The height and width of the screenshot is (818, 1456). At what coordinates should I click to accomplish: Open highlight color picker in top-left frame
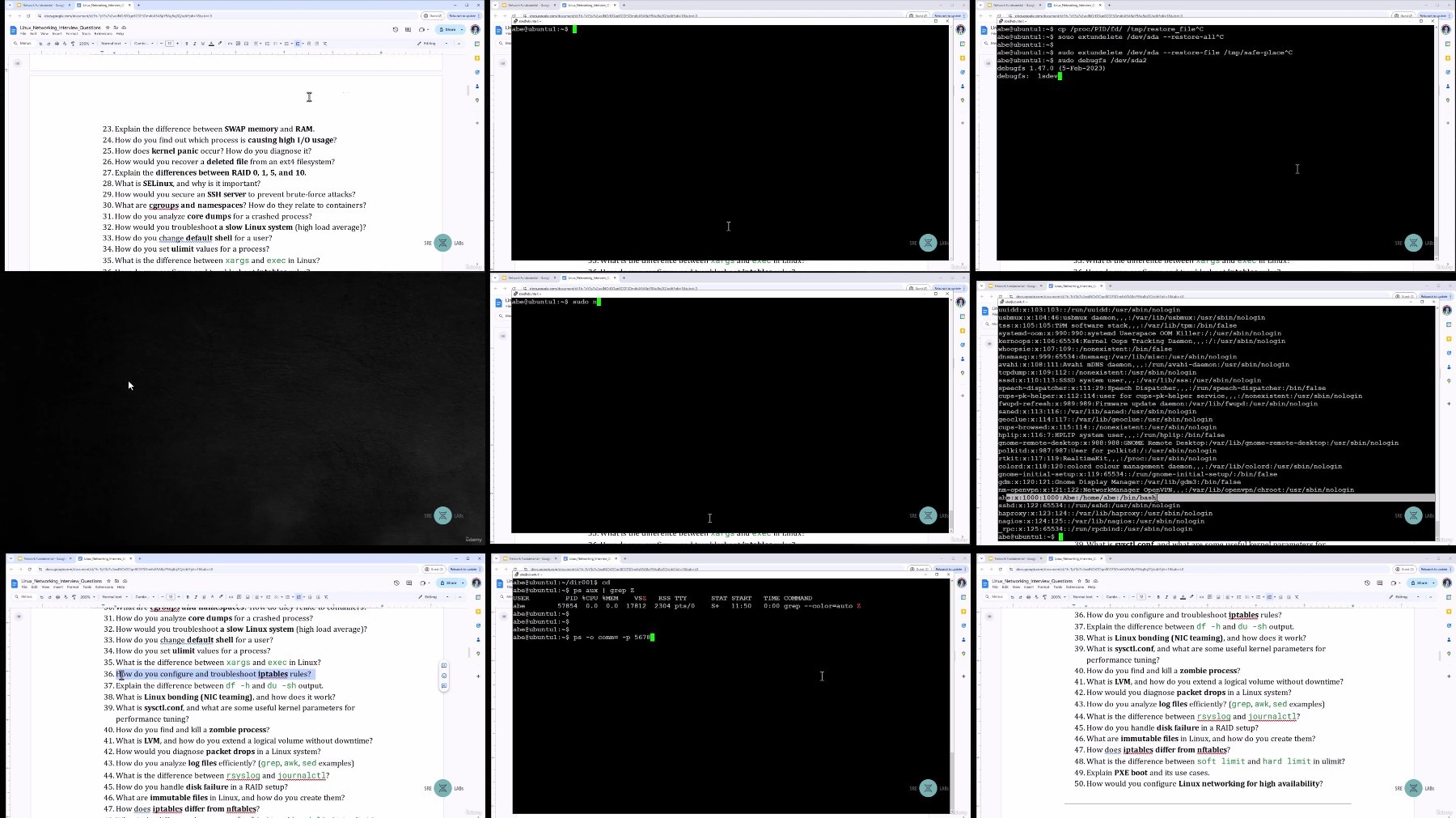coord(220,44)
